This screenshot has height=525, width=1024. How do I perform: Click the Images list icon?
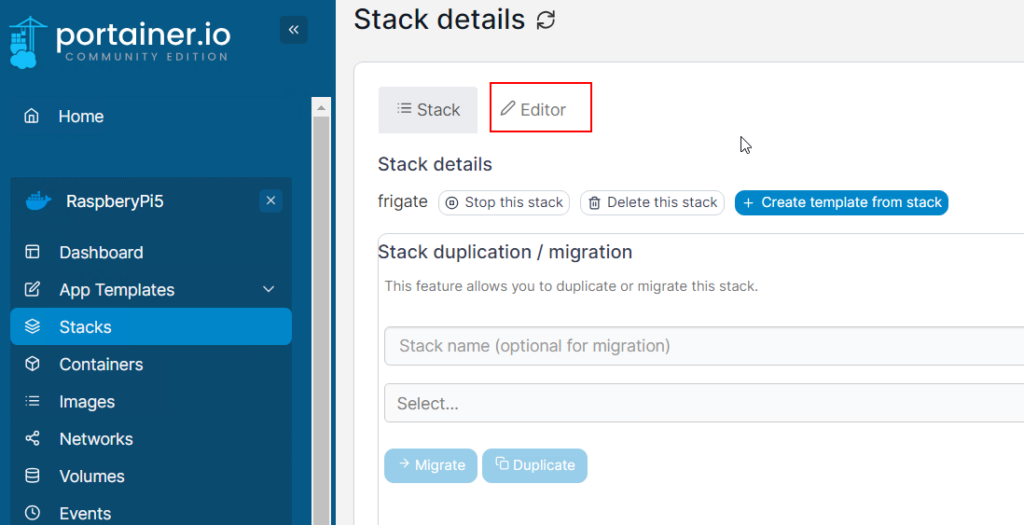(32, 401)
